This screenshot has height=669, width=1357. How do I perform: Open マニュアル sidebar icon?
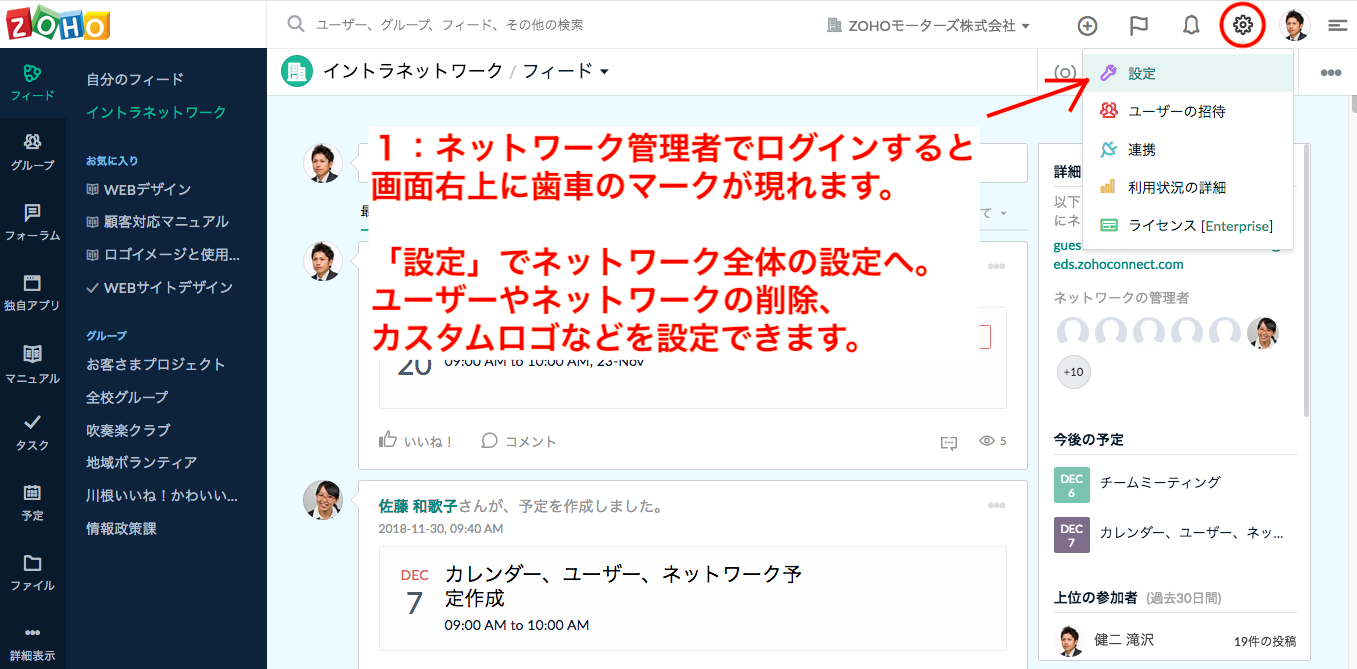(x=33, y=364)
